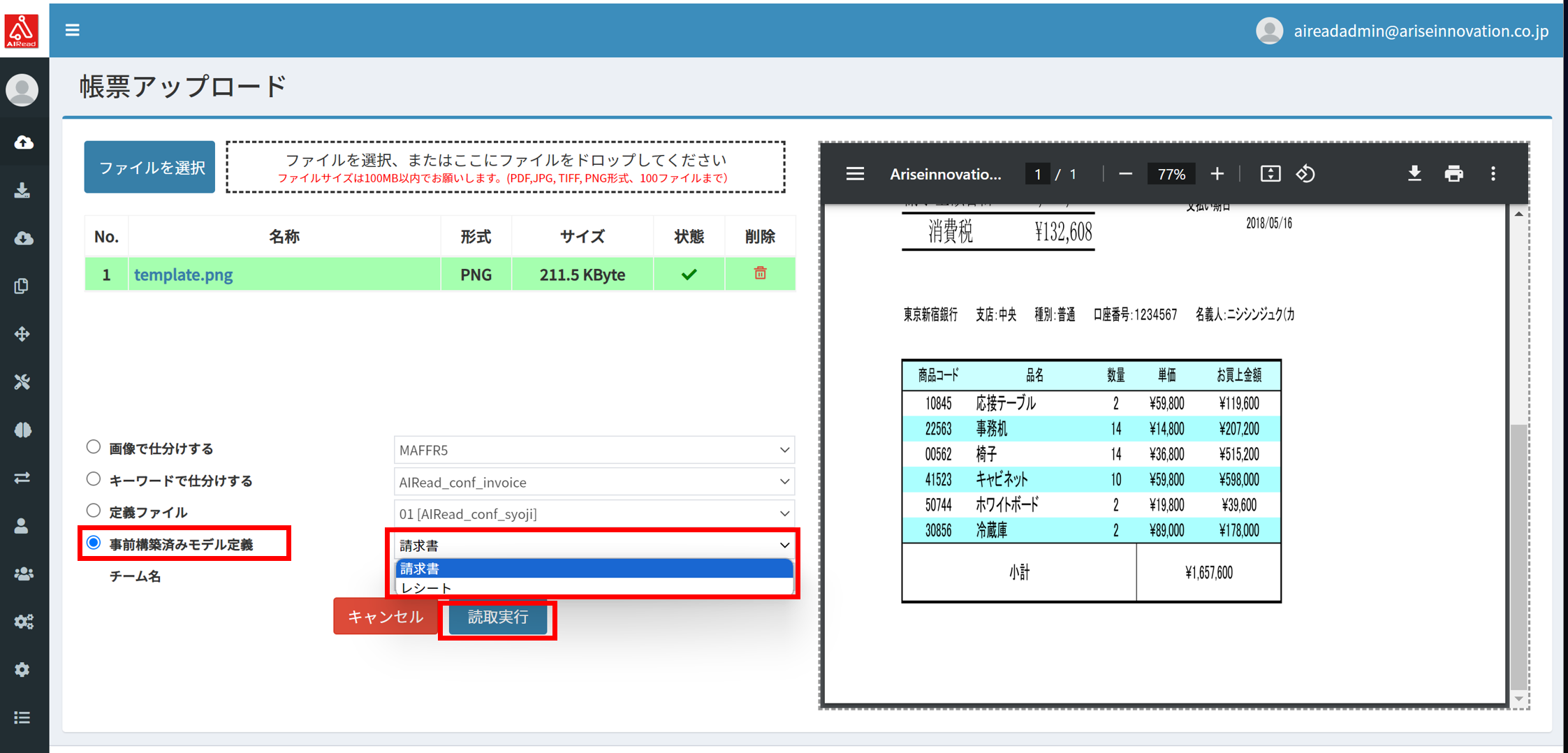Image resolution: width=1568 pixels, height=753 pixels.
Task: Open the MAFFR5 dropdown
Action: [x=593, y=450]
